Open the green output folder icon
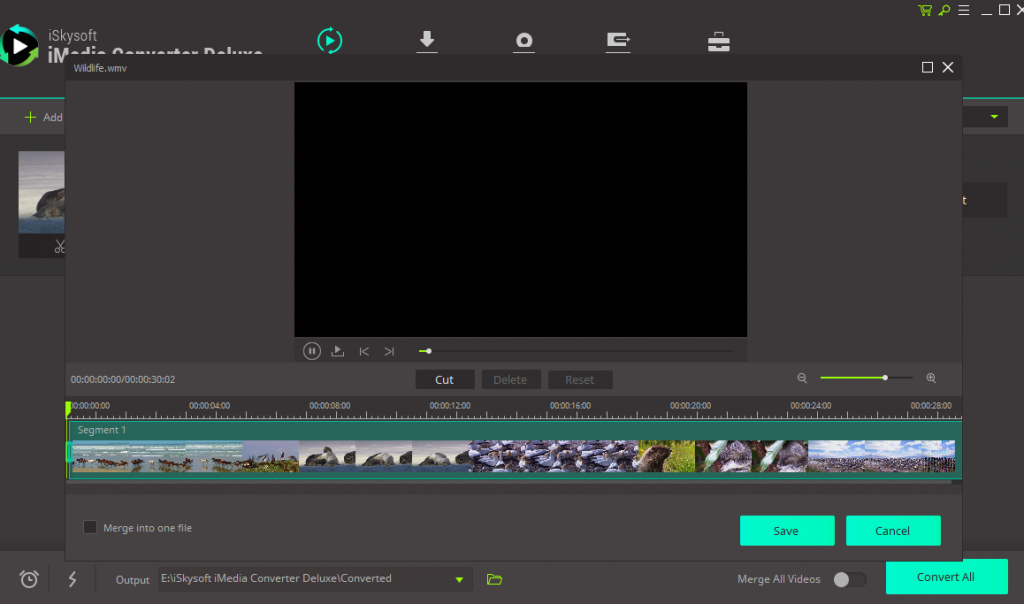This screenshot has width=1024, height=604. [x=494, y=578]
